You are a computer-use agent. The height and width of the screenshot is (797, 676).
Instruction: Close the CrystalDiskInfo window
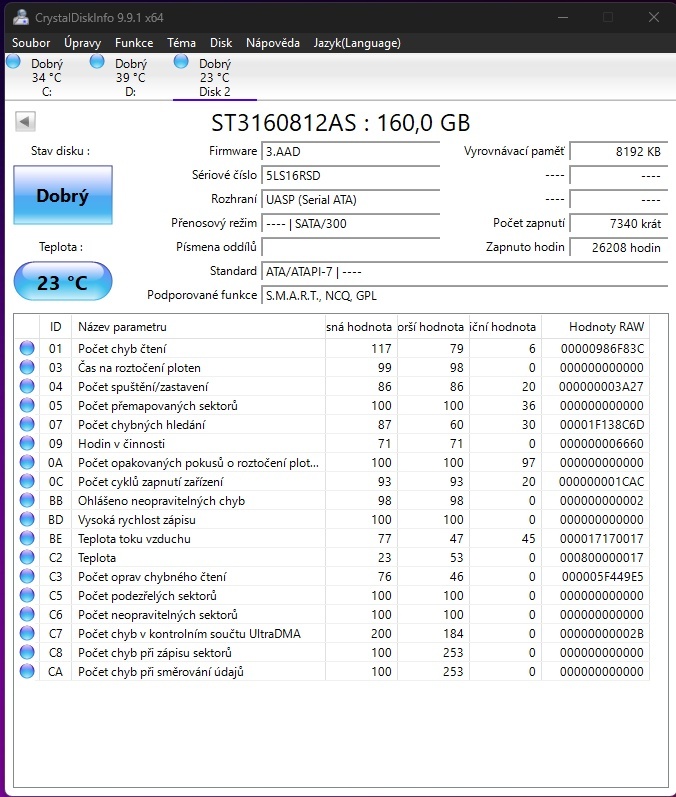654,17
